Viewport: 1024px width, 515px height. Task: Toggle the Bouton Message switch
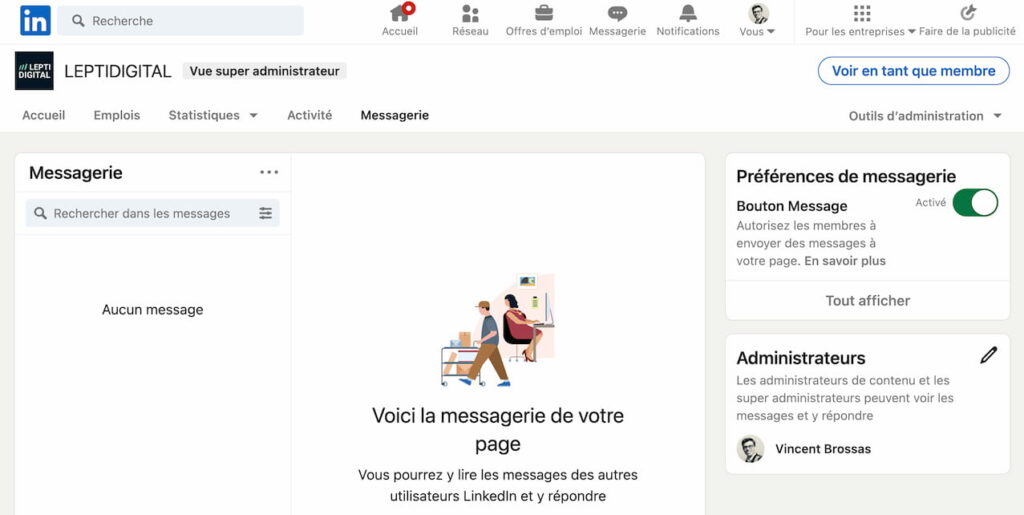click(x=975, y=202)
